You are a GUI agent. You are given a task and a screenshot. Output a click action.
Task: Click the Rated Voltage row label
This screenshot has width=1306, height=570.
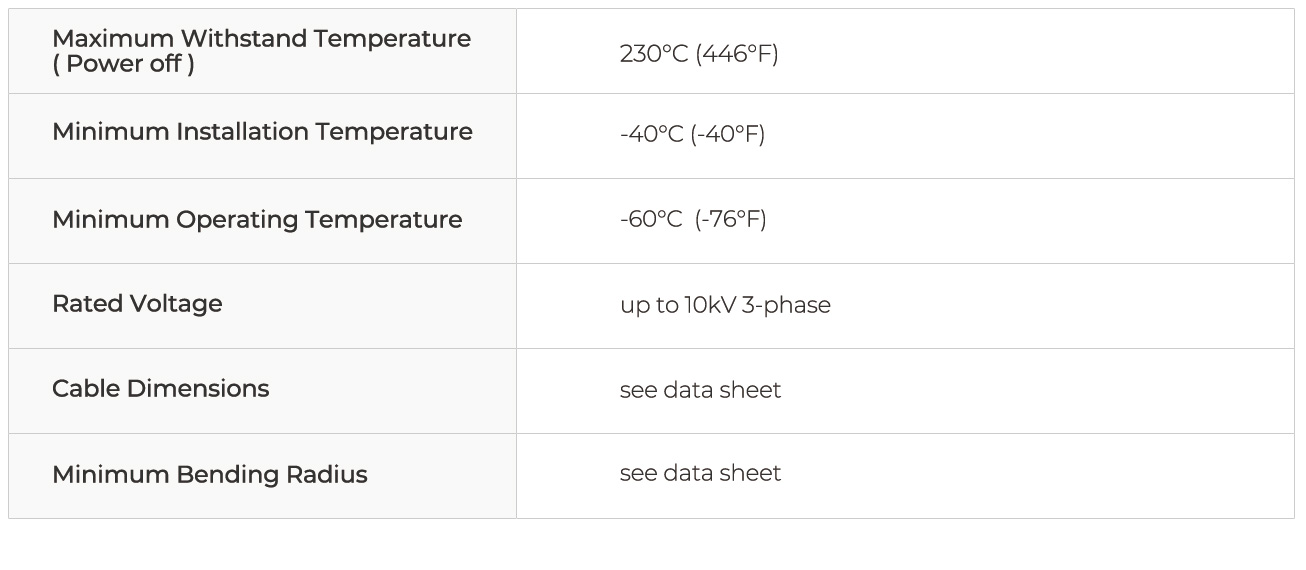coord(137,304)
